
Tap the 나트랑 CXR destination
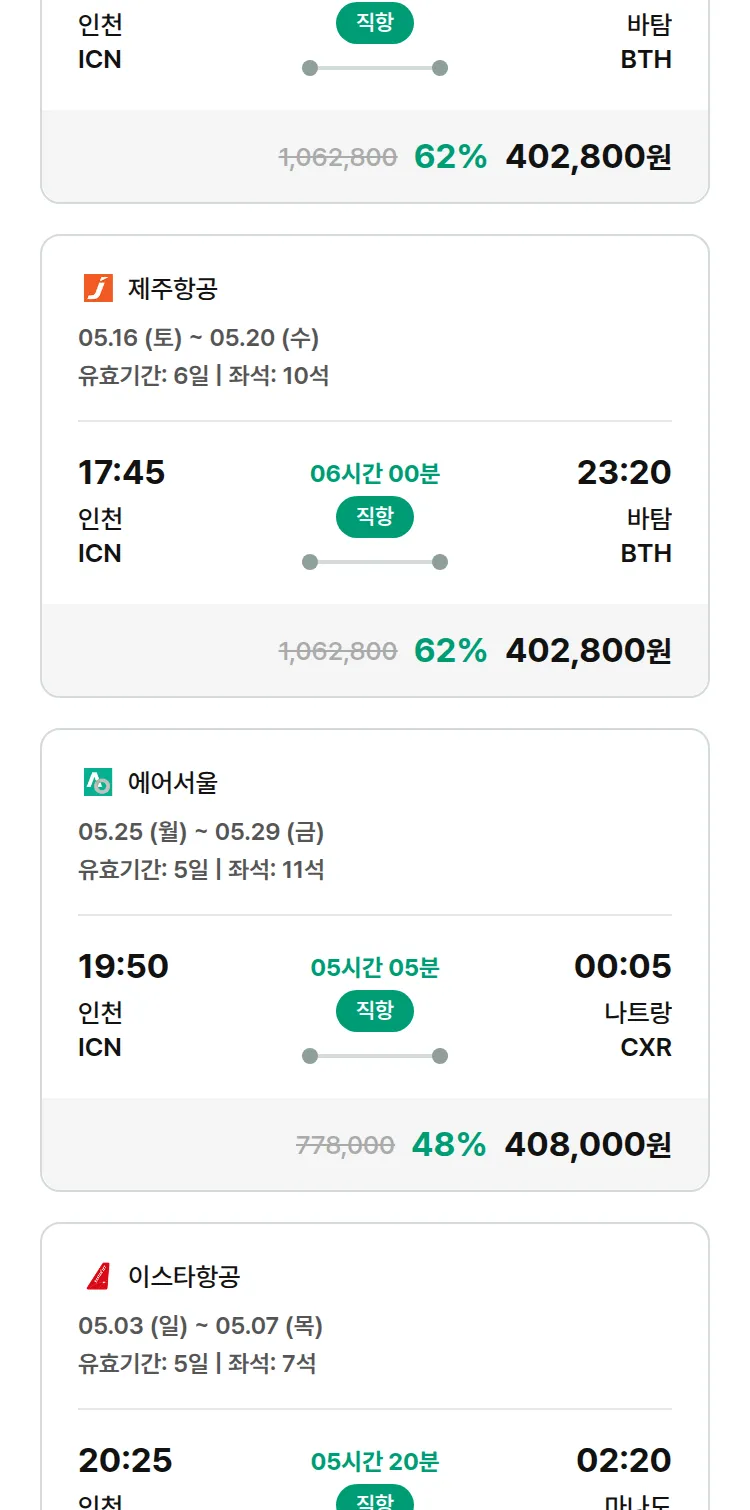(638, 1030)
